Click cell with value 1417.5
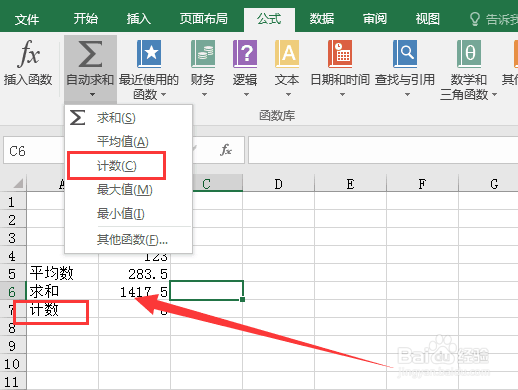The height and width of the screenshot is (390, 518). point(135,291)
